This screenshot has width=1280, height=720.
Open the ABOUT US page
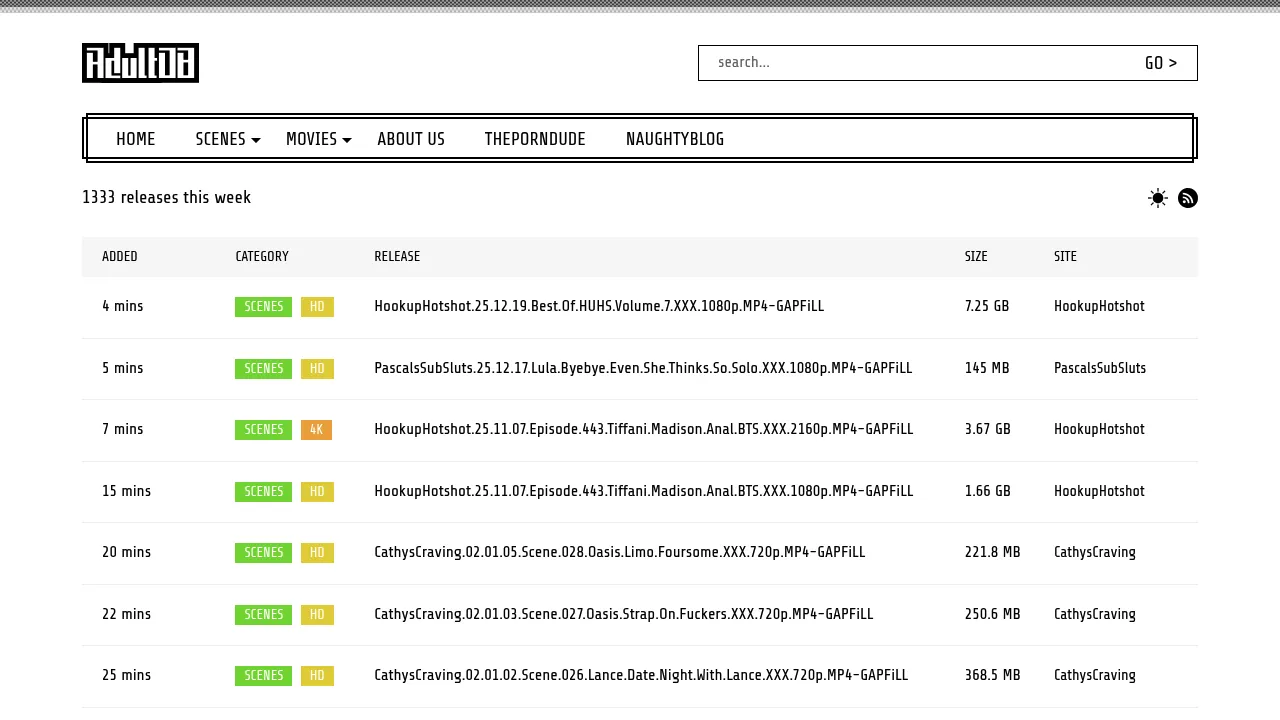411,139
